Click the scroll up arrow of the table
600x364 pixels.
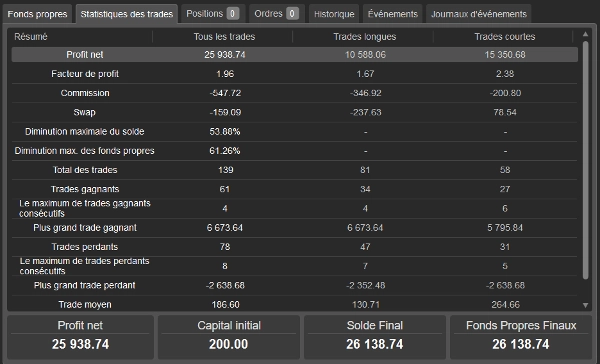(x=585, y=34)
